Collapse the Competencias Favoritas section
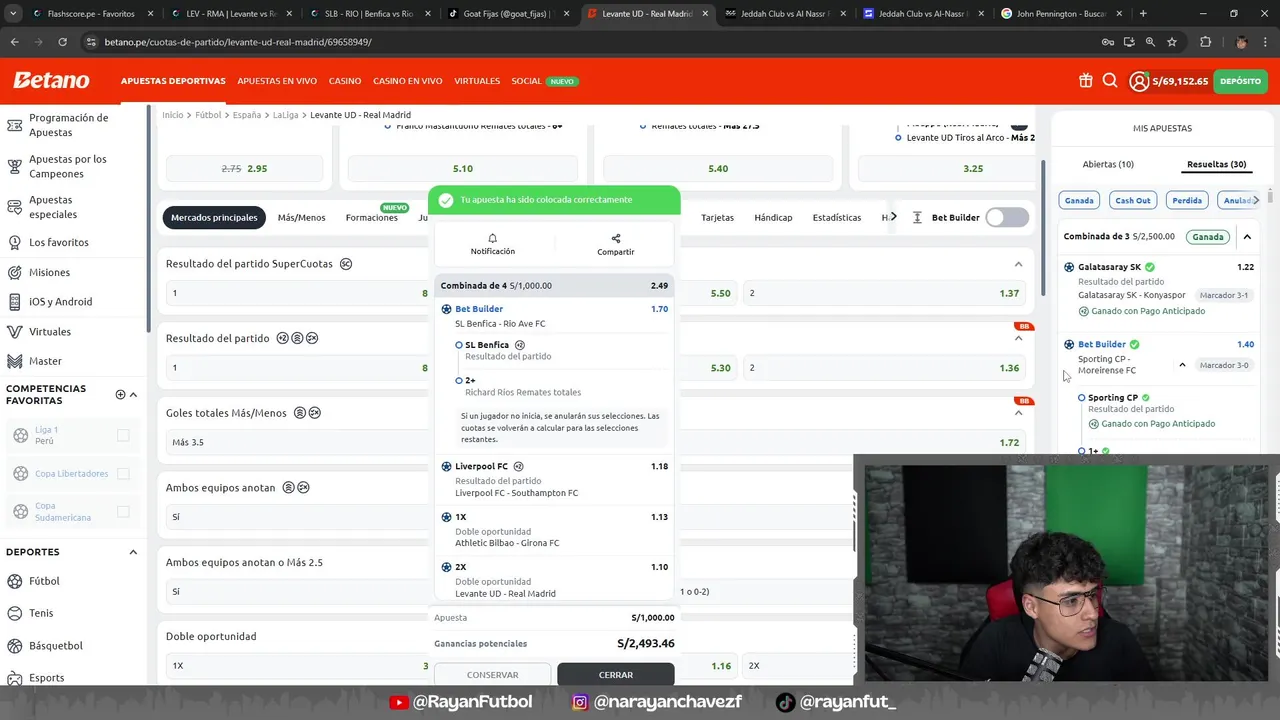1280x720 pixels. click(x=133, y=394)
